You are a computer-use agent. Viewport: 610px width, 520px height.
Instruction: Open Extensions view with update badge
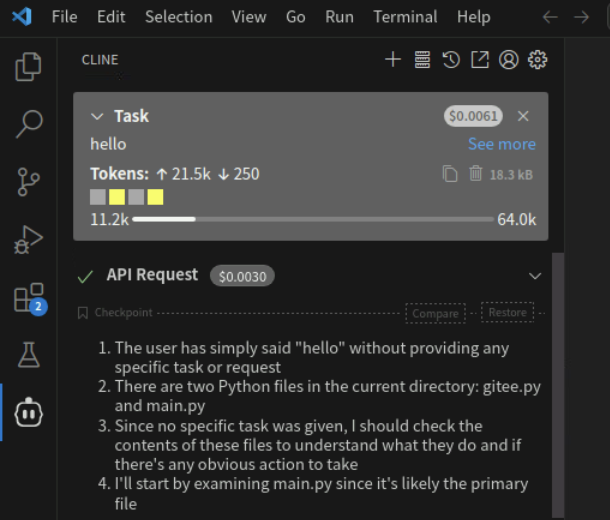click(x=29, y=297)
